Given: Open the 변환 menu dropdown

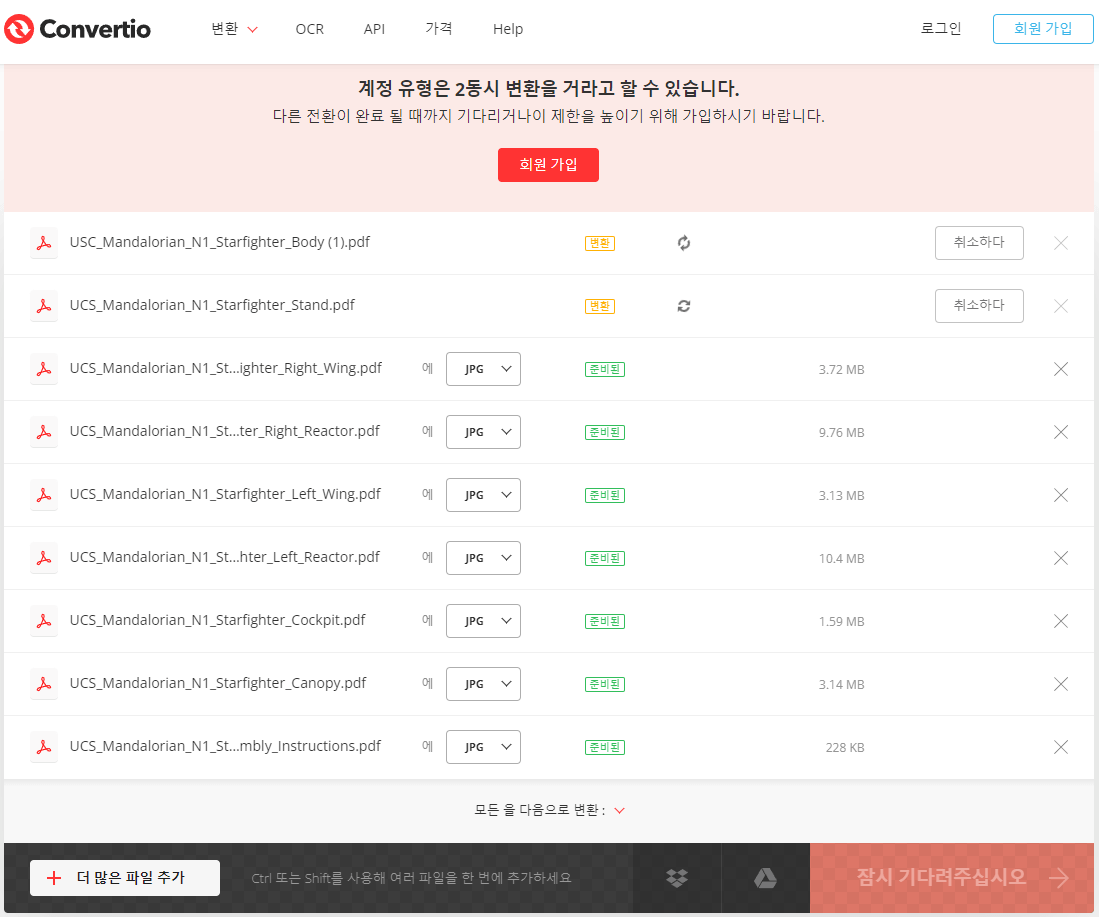Looking at the screenshot, I should point(226,29).
